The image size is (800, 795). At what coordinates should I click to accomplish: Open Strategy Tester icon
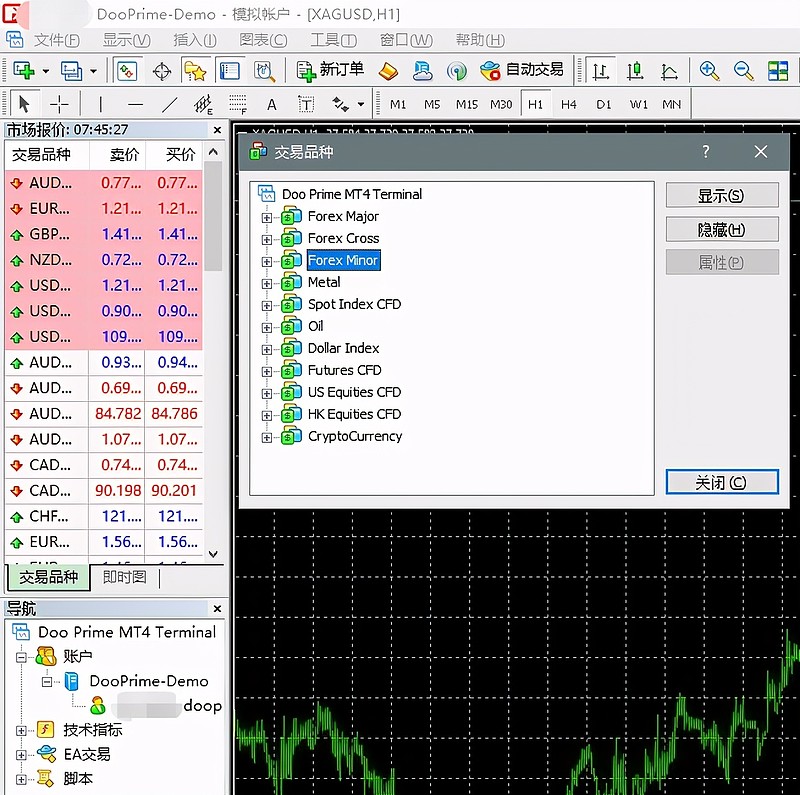coord(264,71)
